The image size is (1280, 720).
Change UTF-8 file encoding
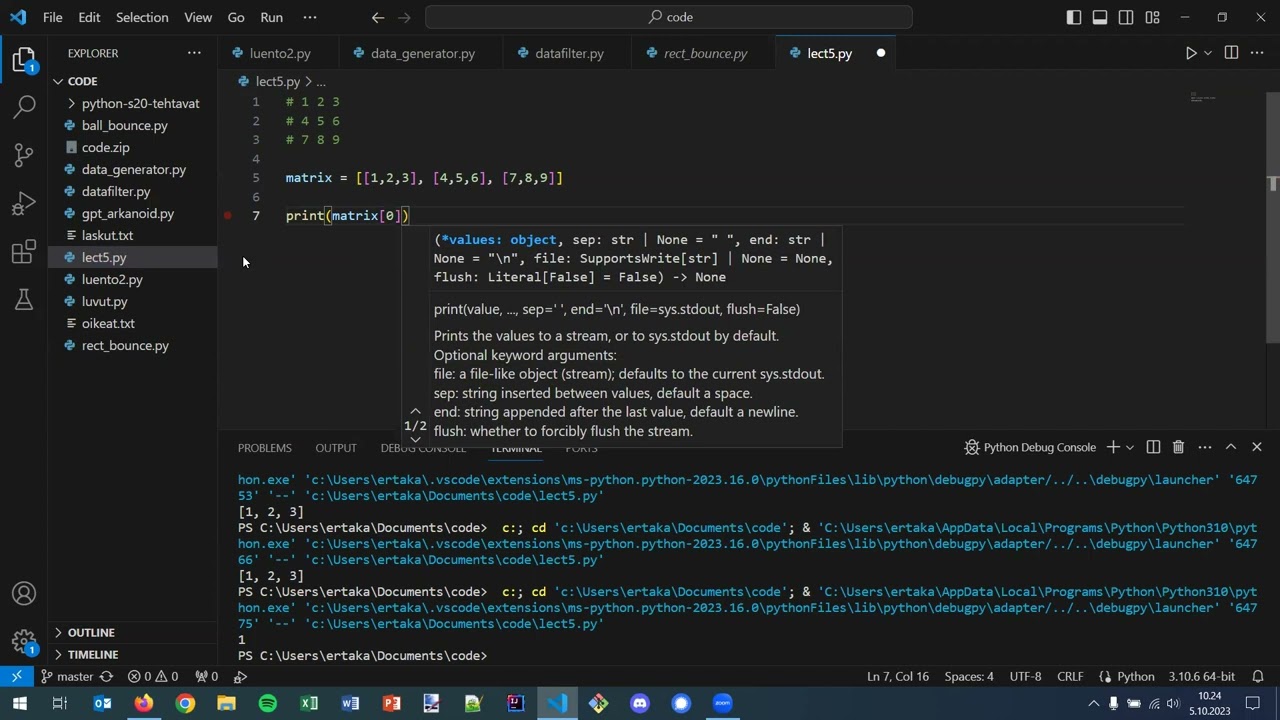point(1025,677)
